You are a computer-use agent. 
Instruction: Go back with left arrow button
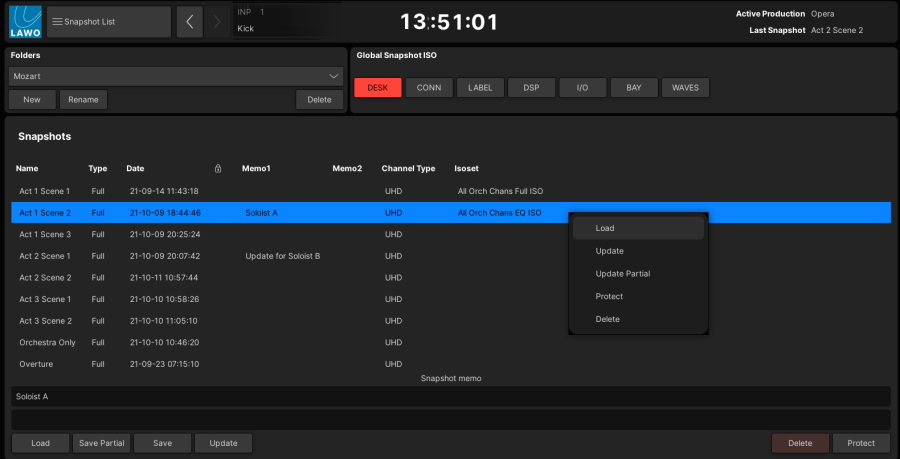(x=189, y=21)
